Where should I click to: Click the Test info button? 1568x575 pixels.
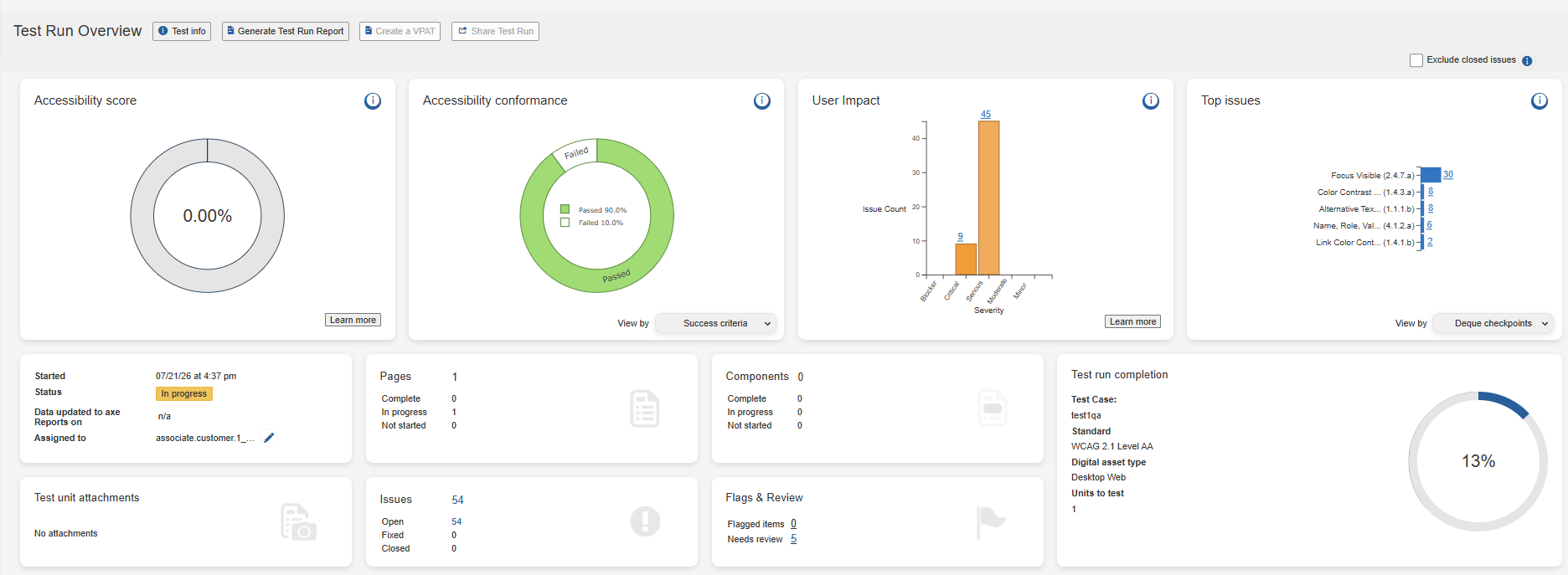tap(182, 31)
